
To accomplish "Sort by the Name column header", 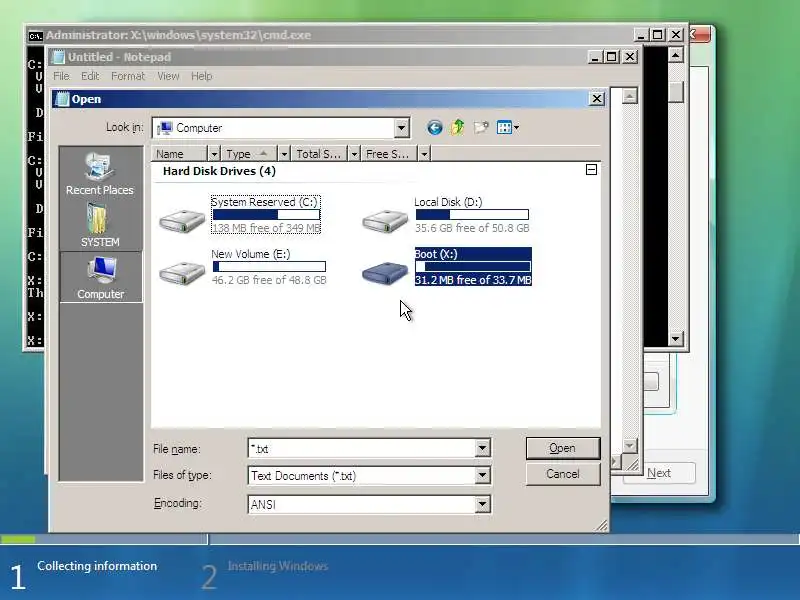I will click(180, 154).
